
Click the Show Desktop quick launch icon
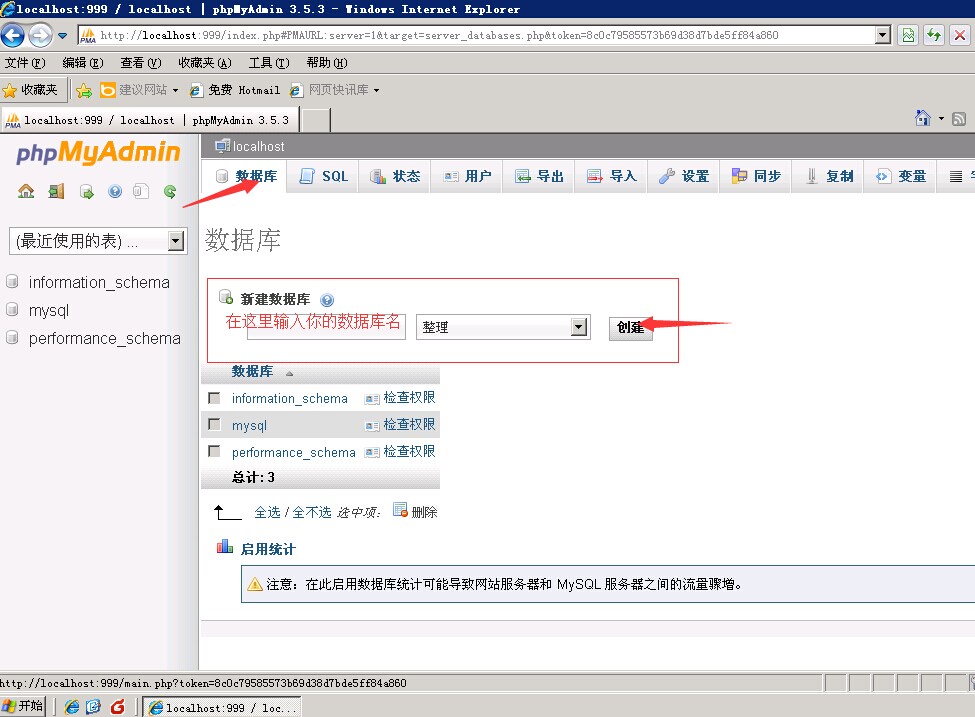94,706
